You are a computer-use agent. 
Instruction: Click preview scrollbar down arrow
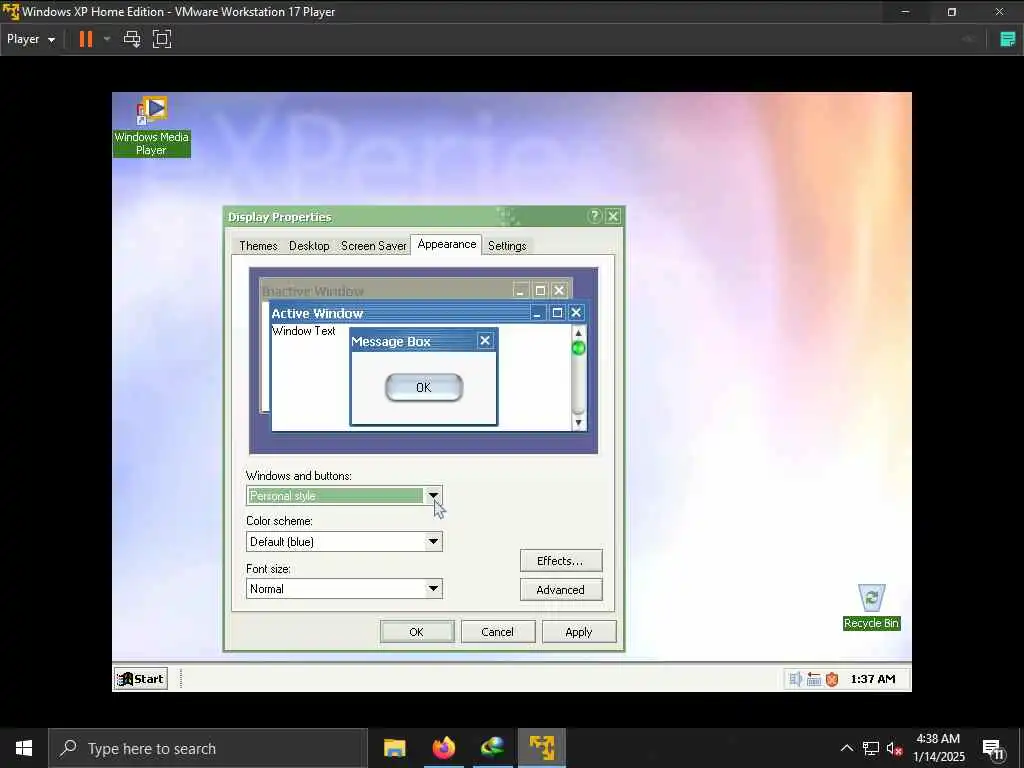tap(578, 423)
